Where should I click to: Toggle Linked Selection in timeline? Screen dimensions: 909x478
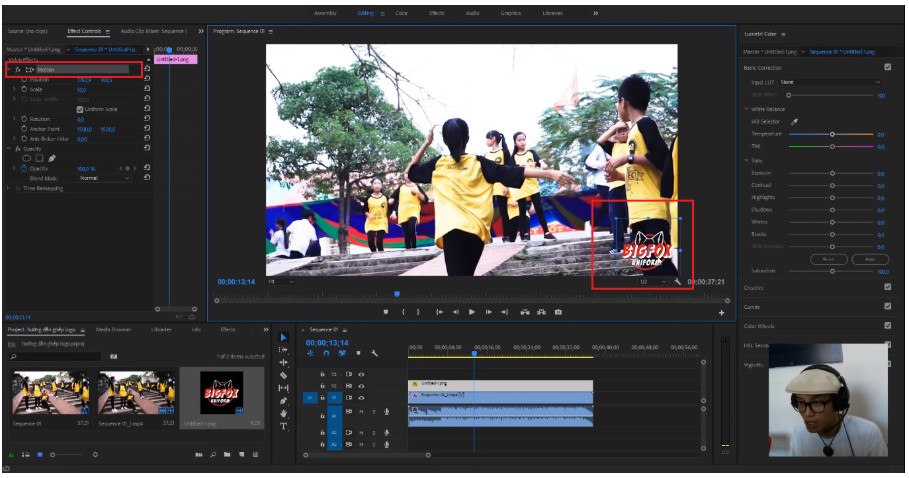tap(342, 353)
